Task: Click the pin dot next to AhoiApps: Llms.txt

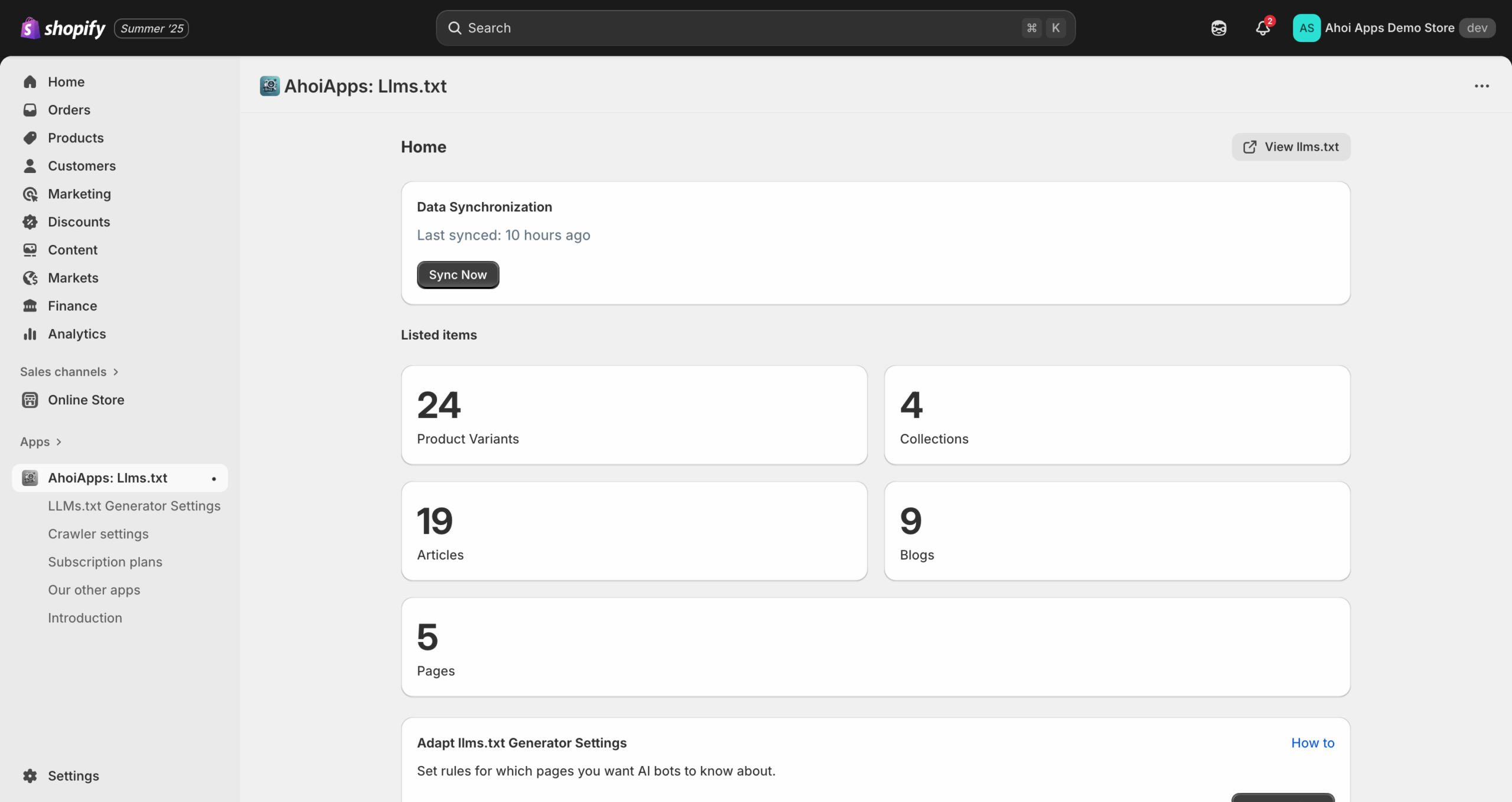Action: coord(214,478)
